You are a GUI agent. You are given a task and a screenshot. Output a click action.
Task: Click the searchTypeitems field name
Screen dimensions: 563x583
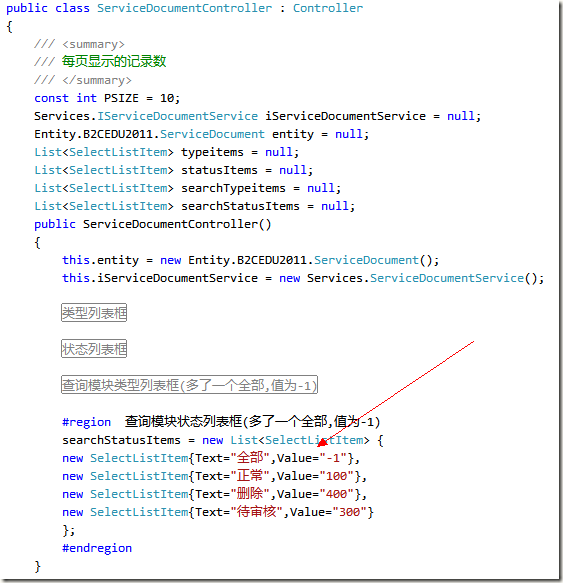click(234, 188)
